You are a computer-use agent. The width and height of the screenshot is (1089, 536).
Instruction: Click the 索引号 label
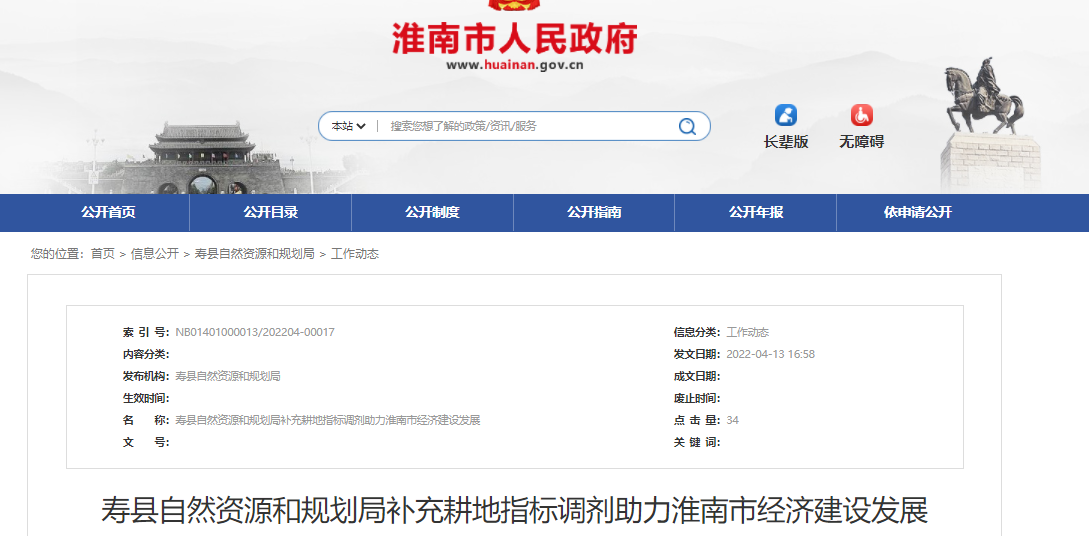(x=146, y=333)
